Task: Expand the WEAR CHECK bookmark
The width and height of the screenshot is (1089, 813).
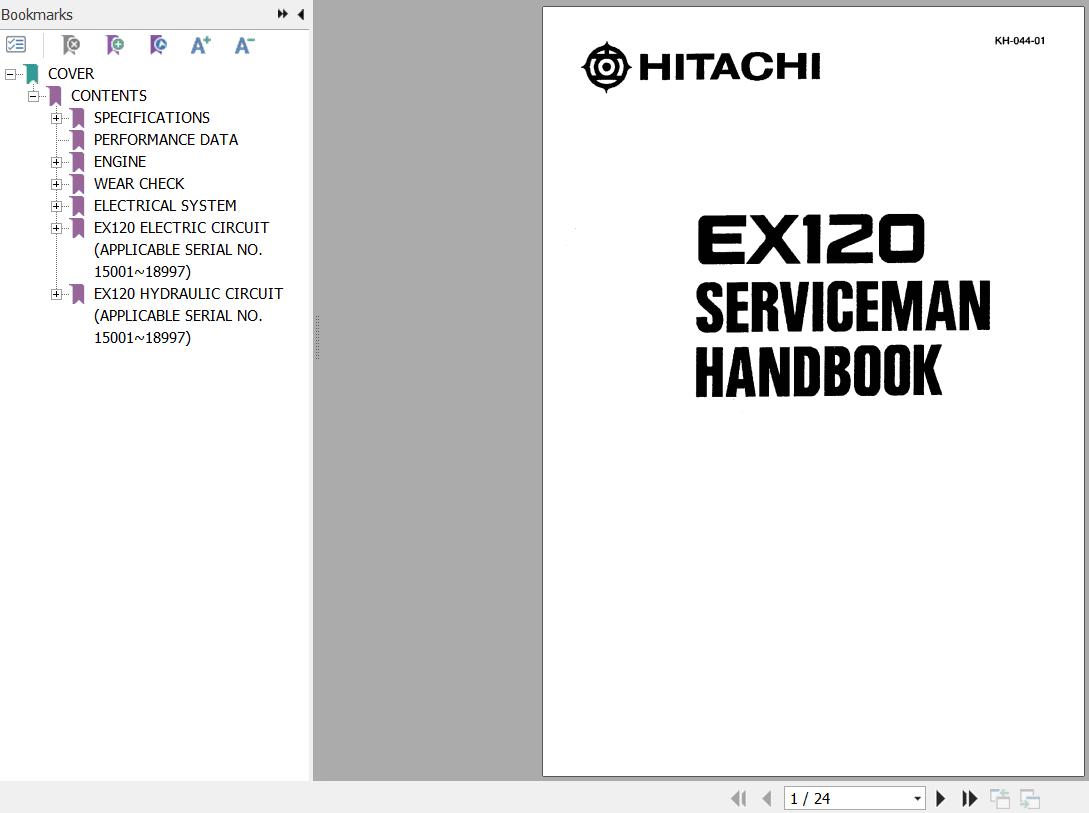Action: pos(56,184)
